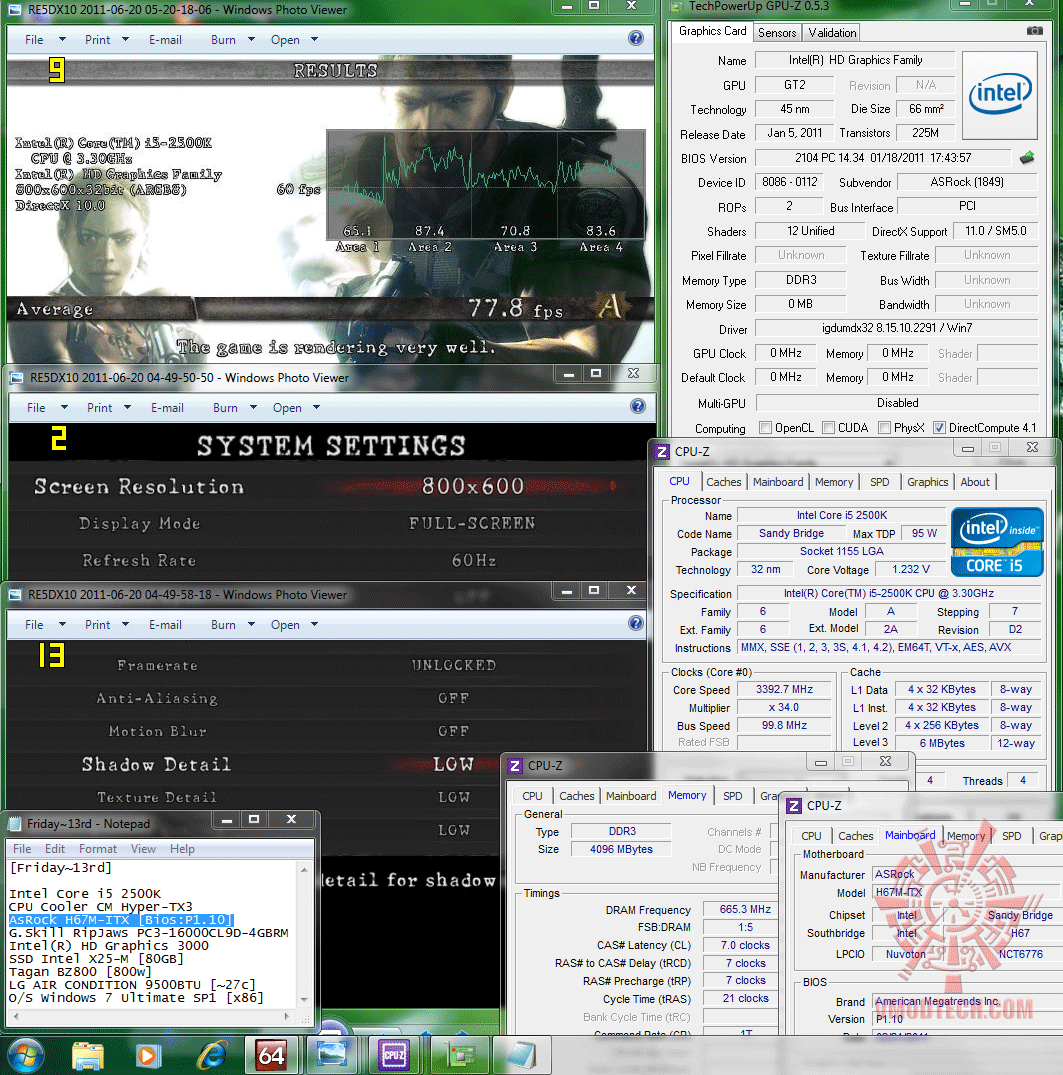
Task: Click E-mail in 05-20-18-06 Photo Viewer
Action: click(165, 40)
